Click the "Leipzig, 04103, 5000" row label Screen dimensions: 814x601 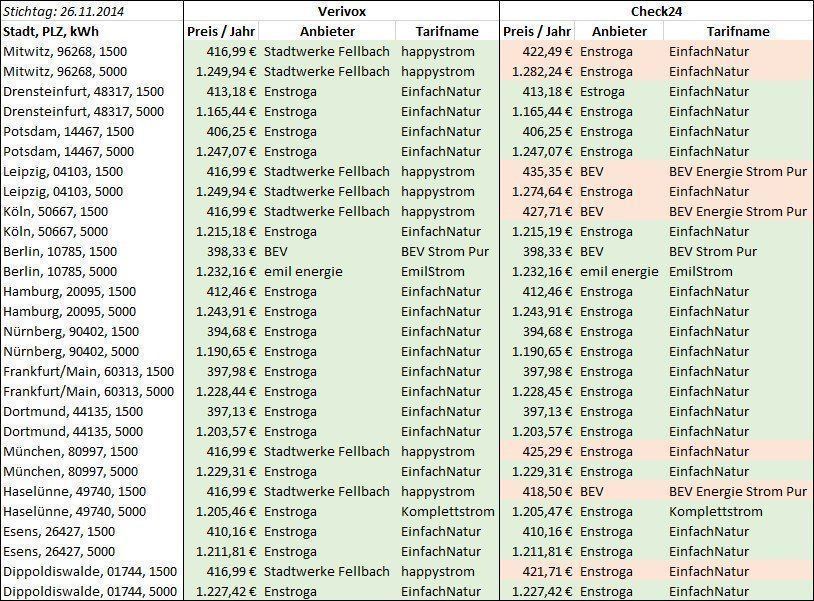pos(63,192)
